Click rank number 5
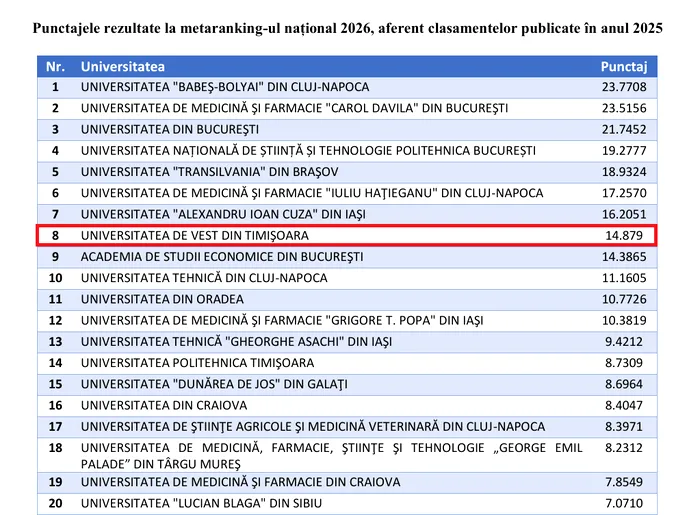 (55, 172)
